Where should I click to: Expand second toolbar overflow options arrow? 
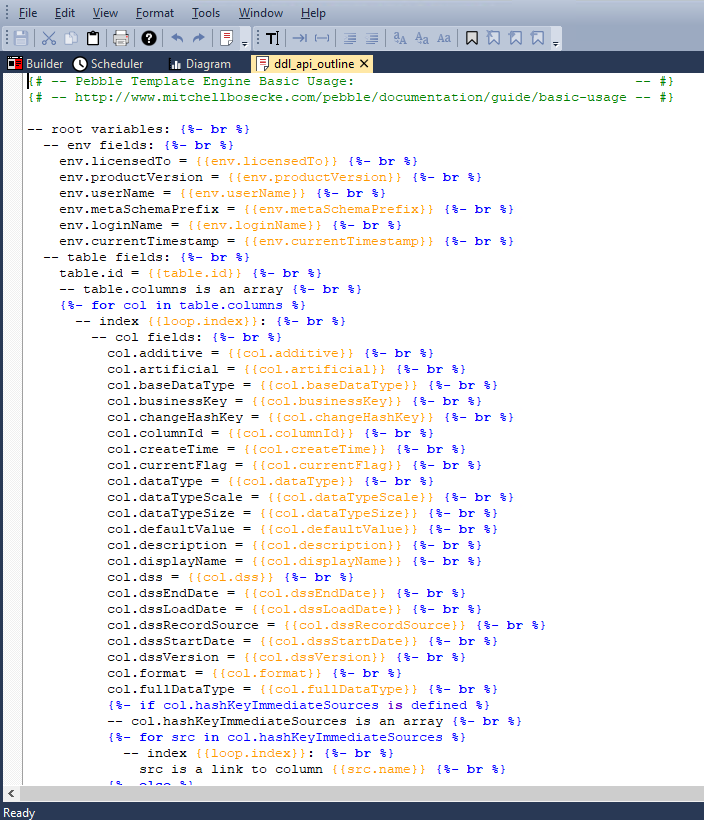pyautogui.click(x=555, y=43)
